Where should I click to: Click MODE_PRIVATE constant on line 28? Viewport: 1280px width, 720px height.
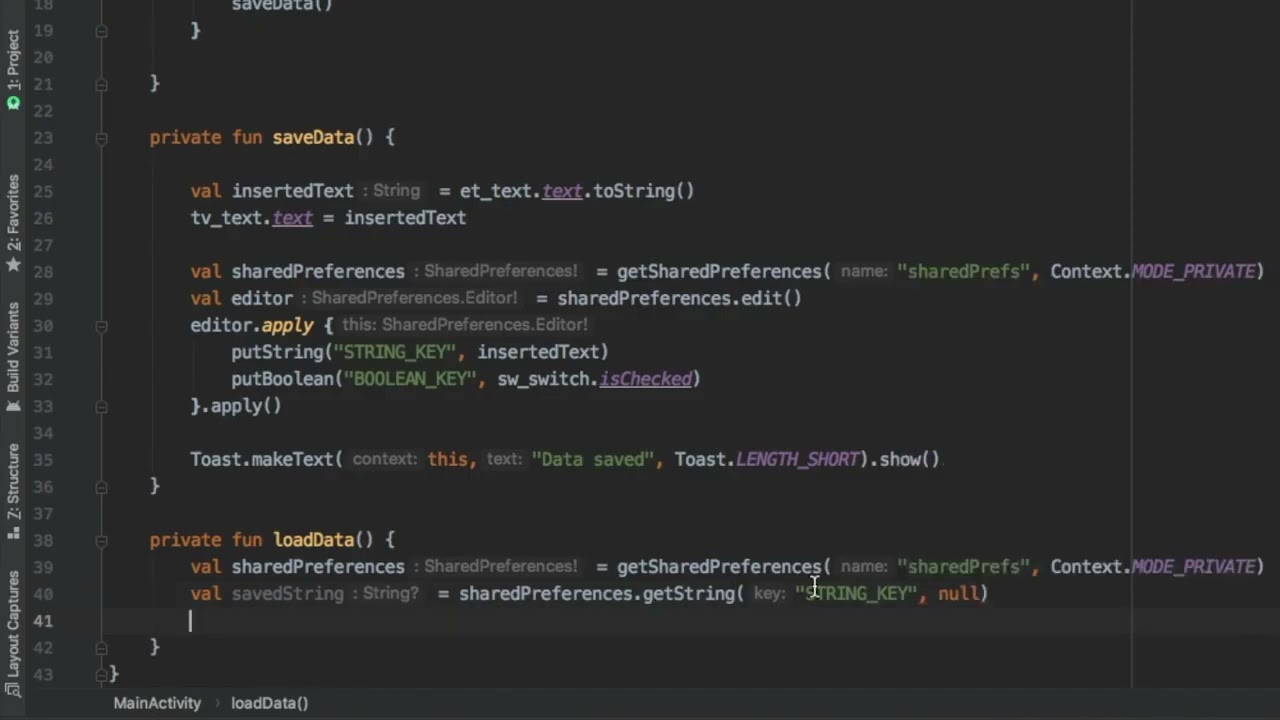point(1192,271)
